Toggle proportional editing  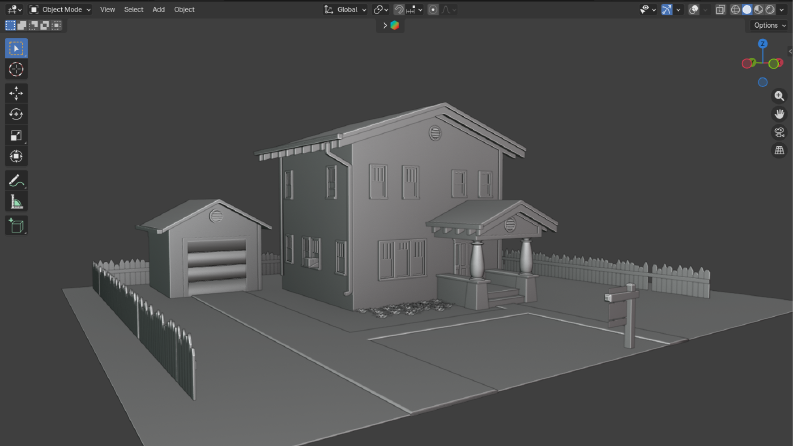[433, 10]
